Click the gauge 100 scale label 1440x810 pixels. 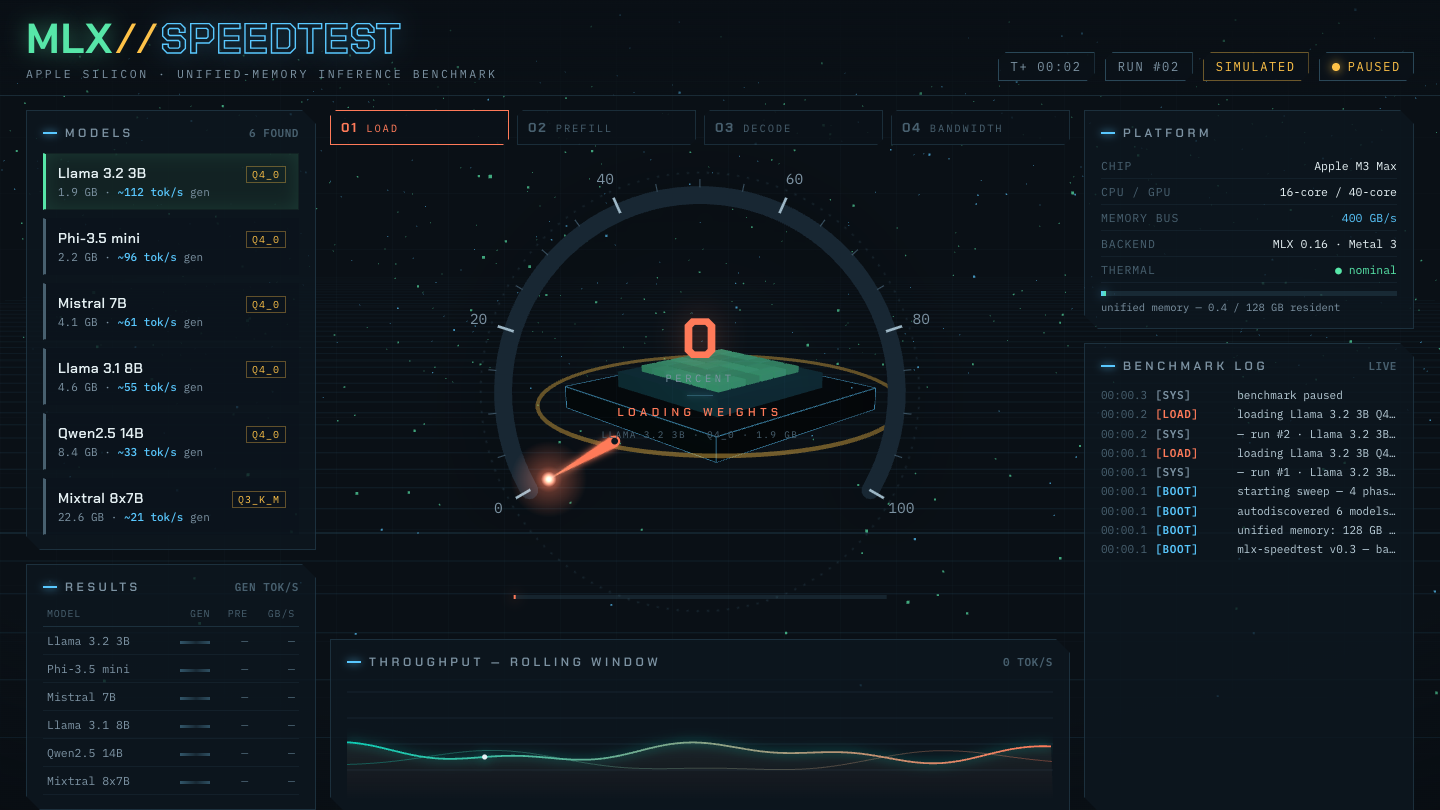click(x=901, y=508)
